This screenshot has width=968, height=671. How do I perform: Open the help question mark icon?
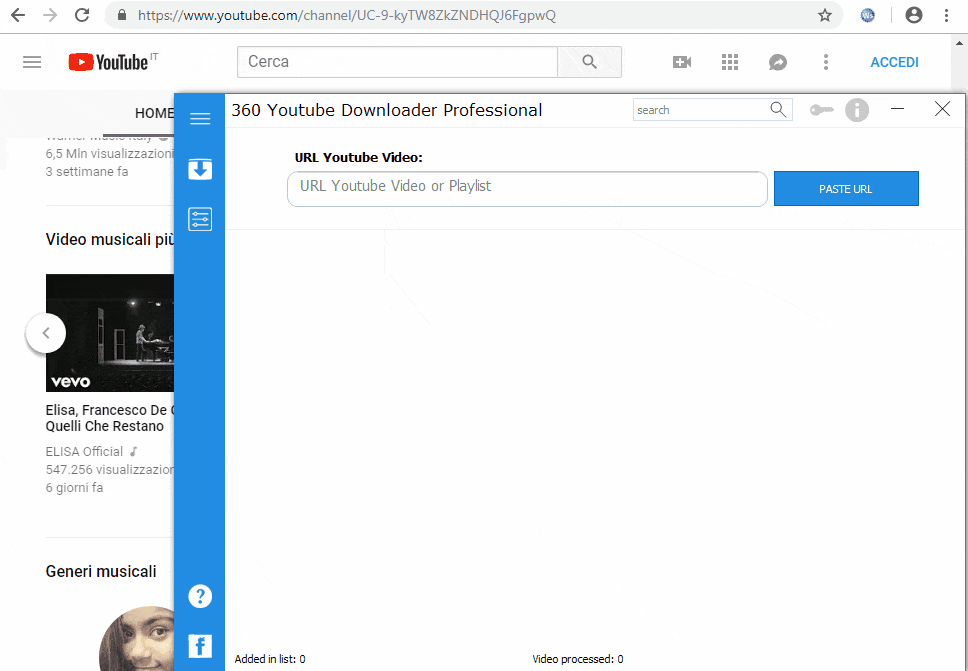coord(200,596)
